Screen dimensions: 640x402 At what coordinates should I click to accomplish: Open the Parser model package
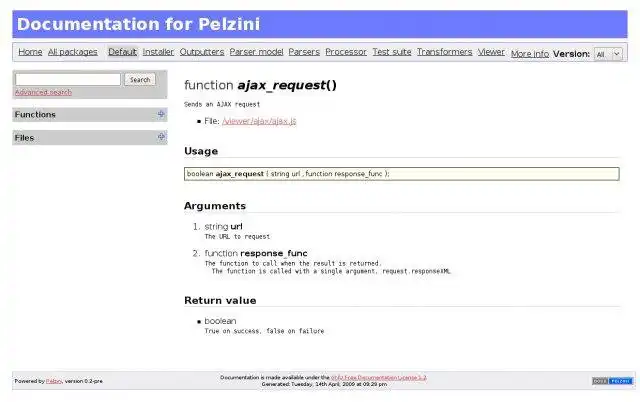[x=257, y=52]
